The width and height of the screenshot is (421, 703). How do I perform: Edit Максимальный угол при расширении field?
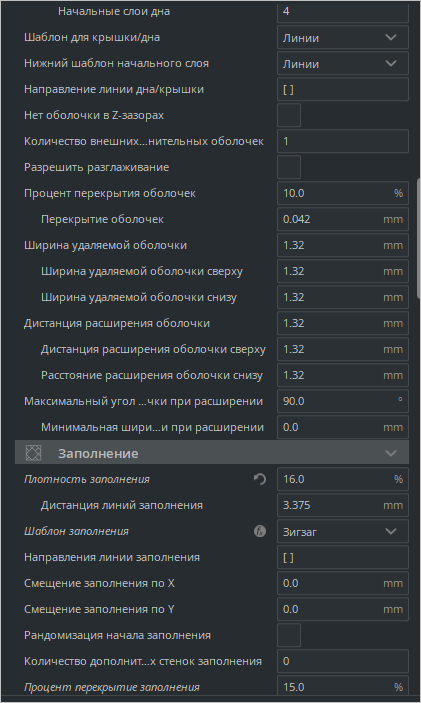click(x=343, y=401)
